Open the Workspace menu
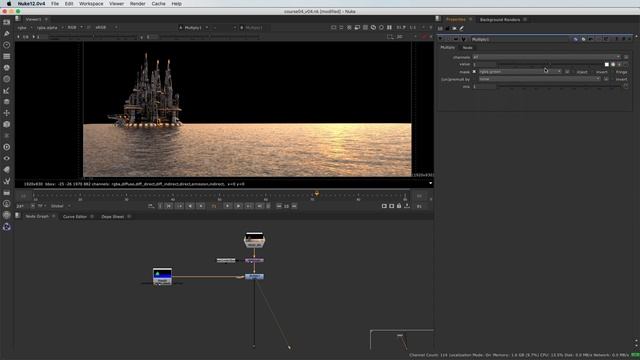Image resolution: width=640 pixels, height=360 pixels. (x=91, y=4)
